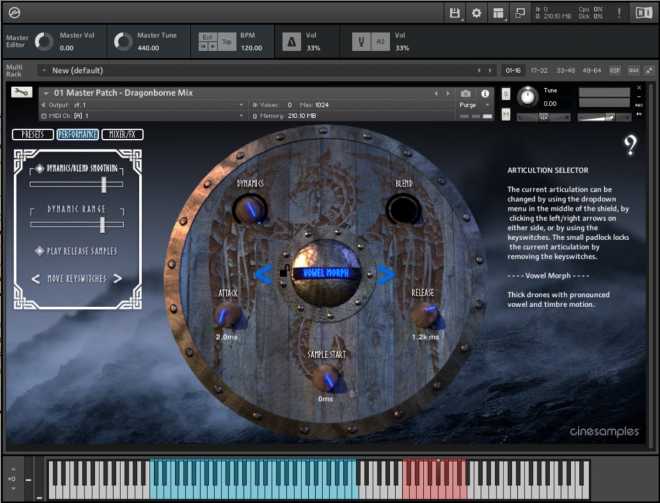Open the MIXER/FX tab
The height and width of the screenshot is (503, 660).
click(x=122, y=134)
